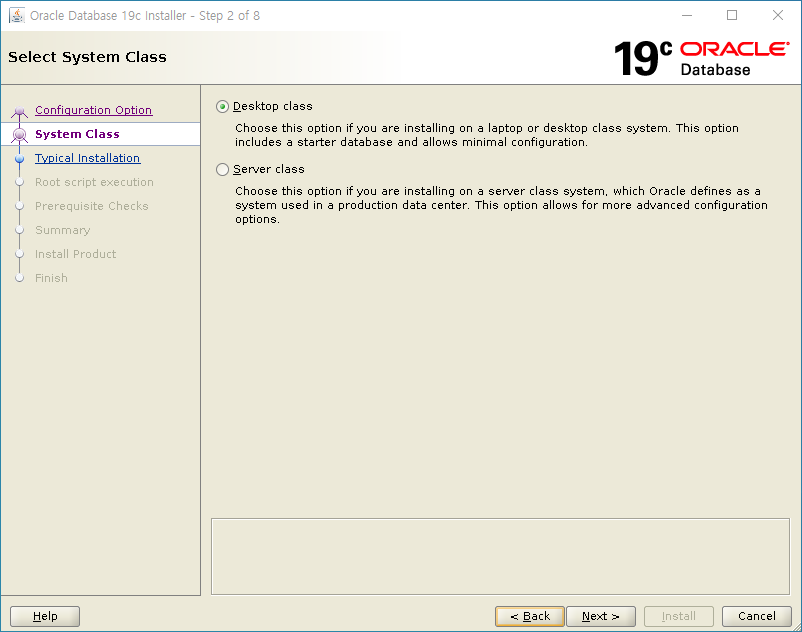The image size is (802, 632).
Task: Open the Configuration Option step link
Action: coord(94,110)
